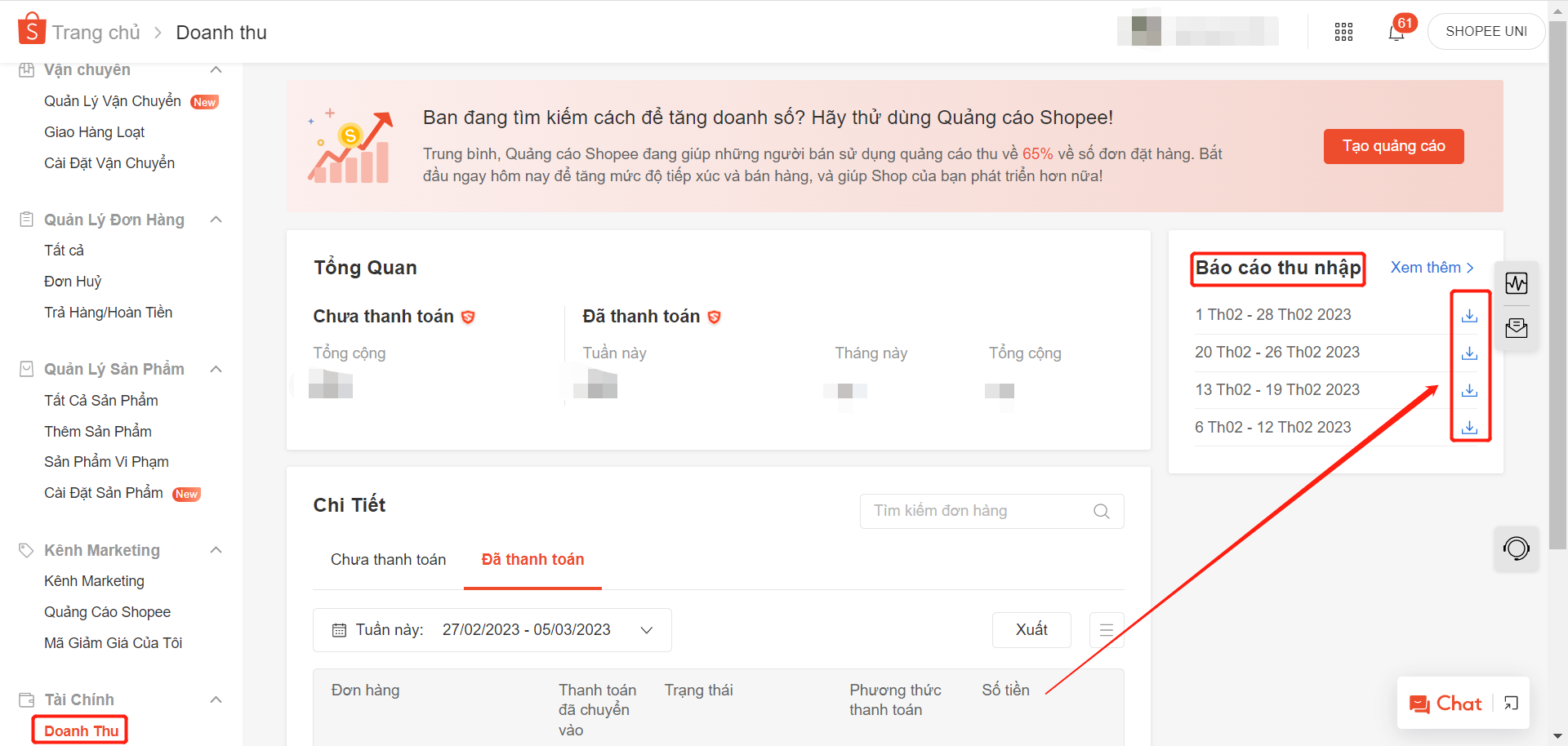1568x746 pixels.
Task: Download the 6 Th02 - 12 Th02 2023 report
Action: coord(1469,428)
